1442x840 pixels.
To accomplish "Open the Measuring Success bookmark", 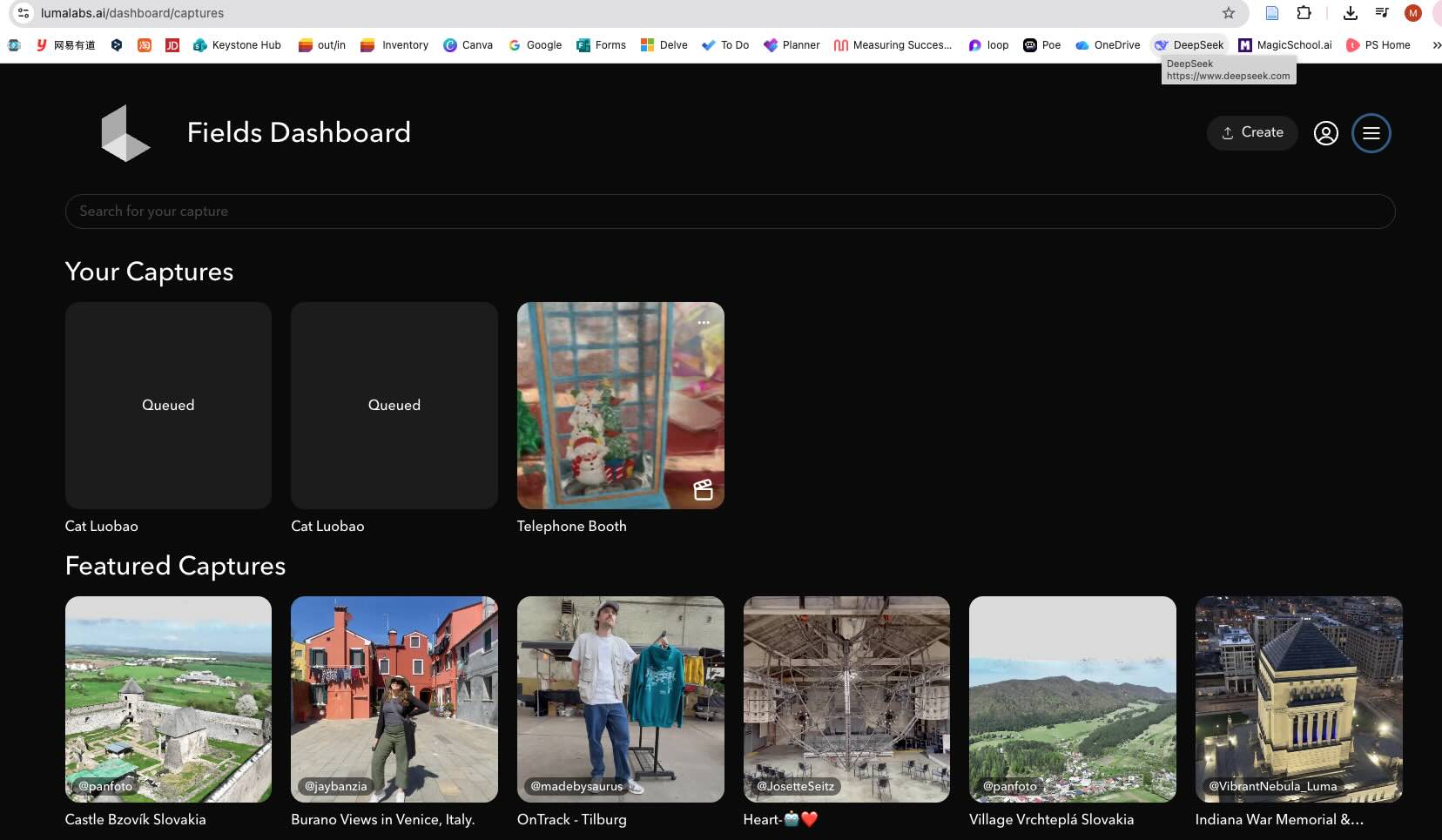I will (893, 45).
